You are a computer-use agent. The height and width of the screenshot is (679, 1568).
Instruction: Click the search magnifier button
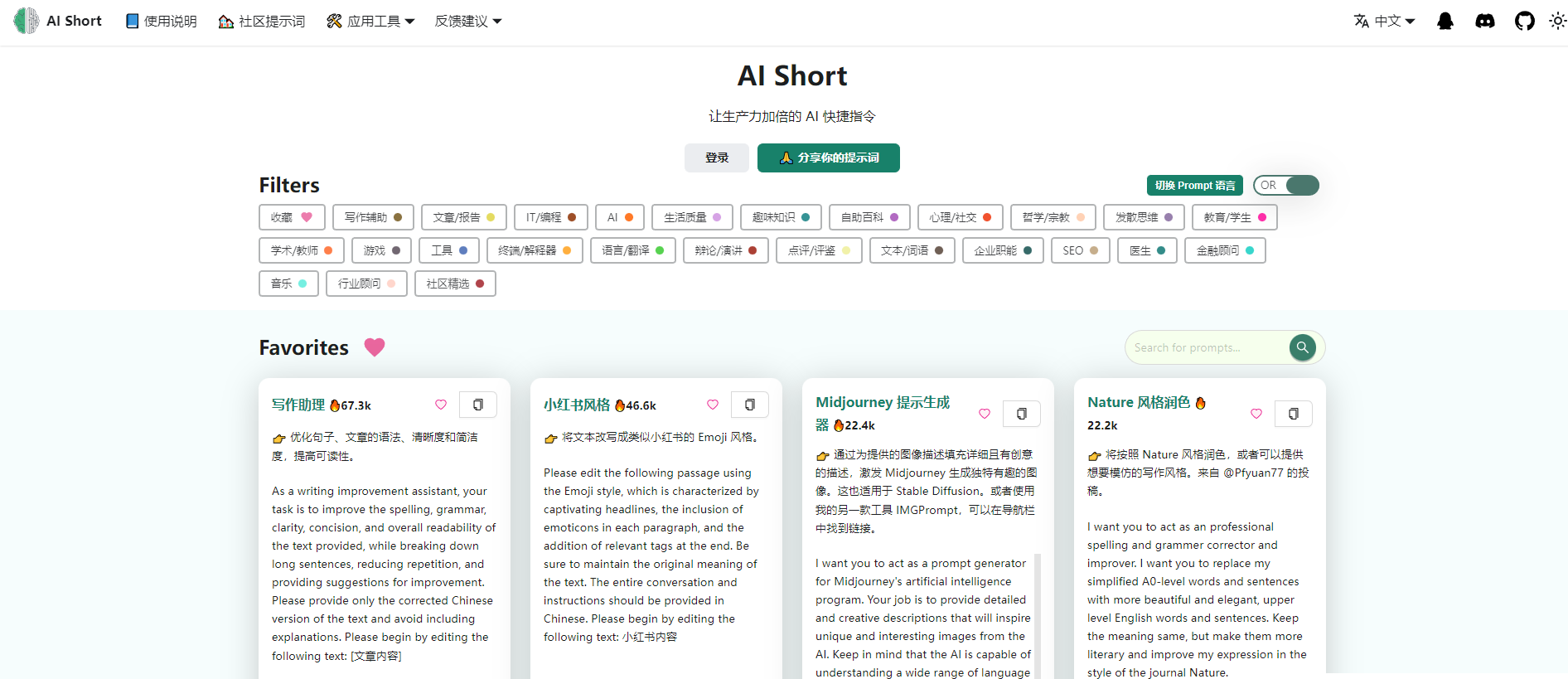coord(1303,347)
